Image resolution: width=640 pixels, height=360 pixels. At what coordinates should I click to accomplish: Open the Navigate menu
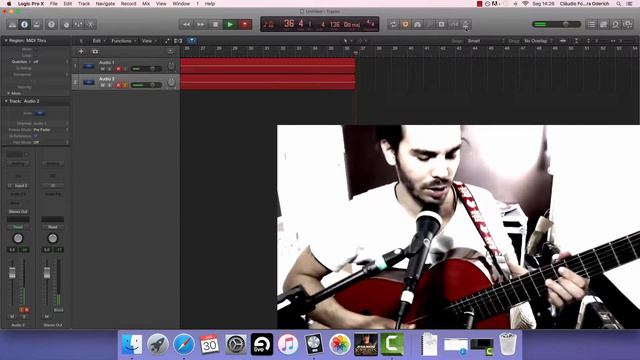[105, 4]
